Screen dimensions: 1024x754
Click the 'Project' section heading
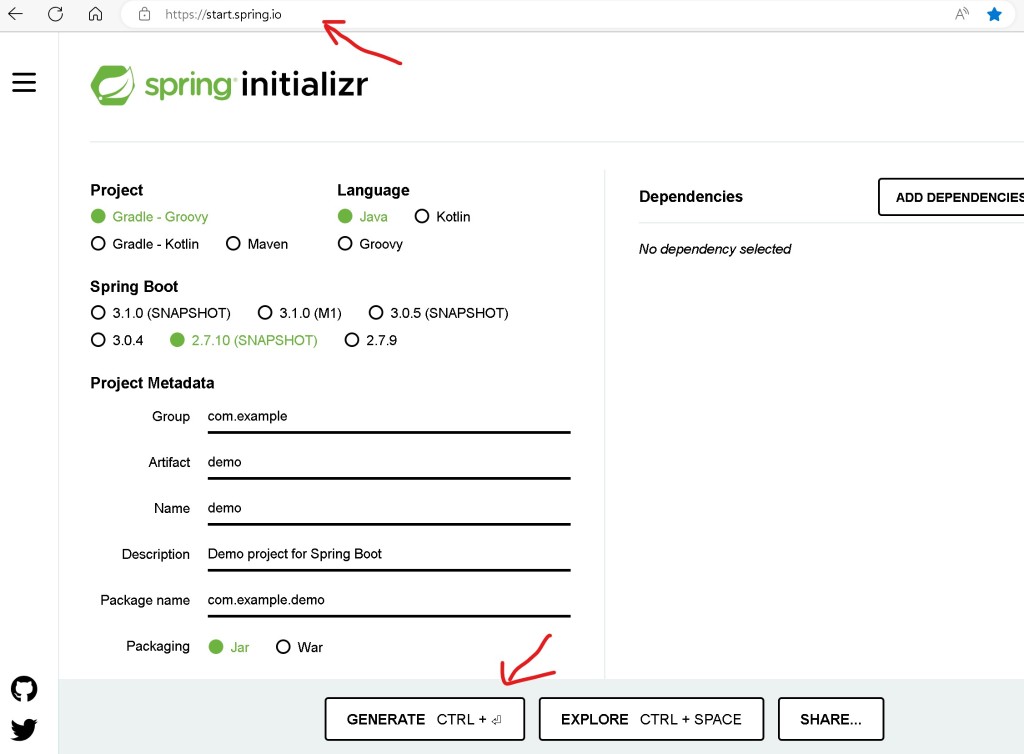coord(116,190)
